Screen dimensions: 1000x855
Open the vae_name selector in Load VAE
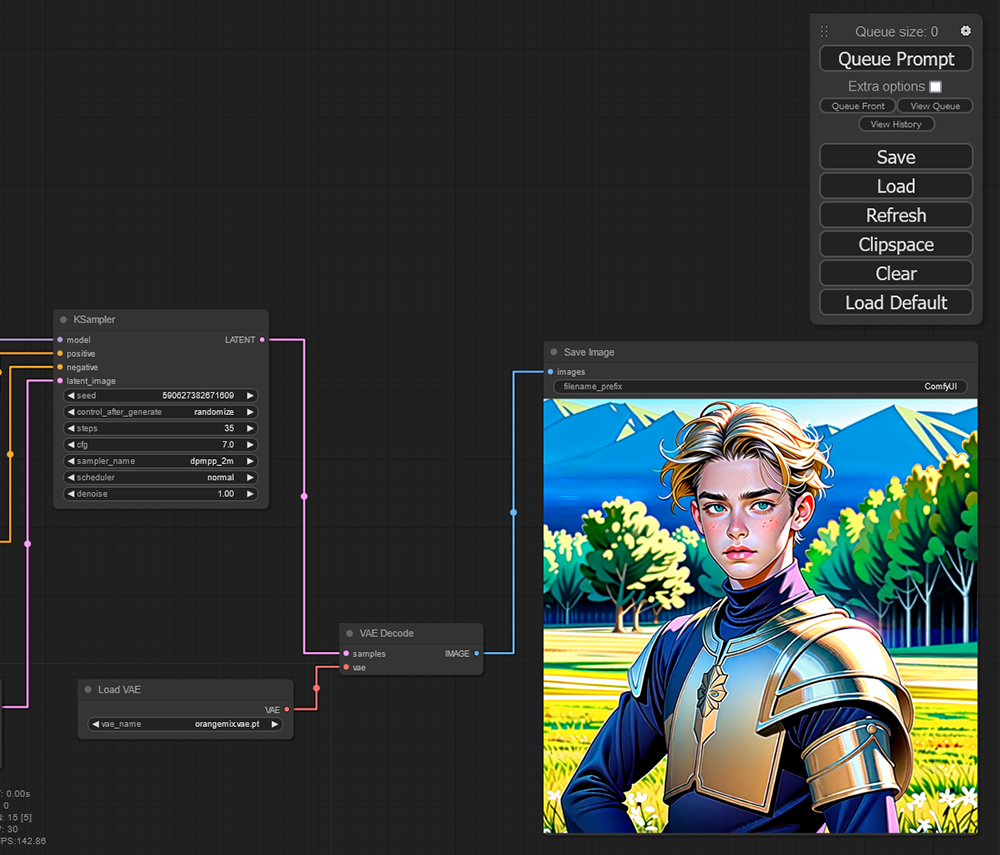tap(186, 724)
